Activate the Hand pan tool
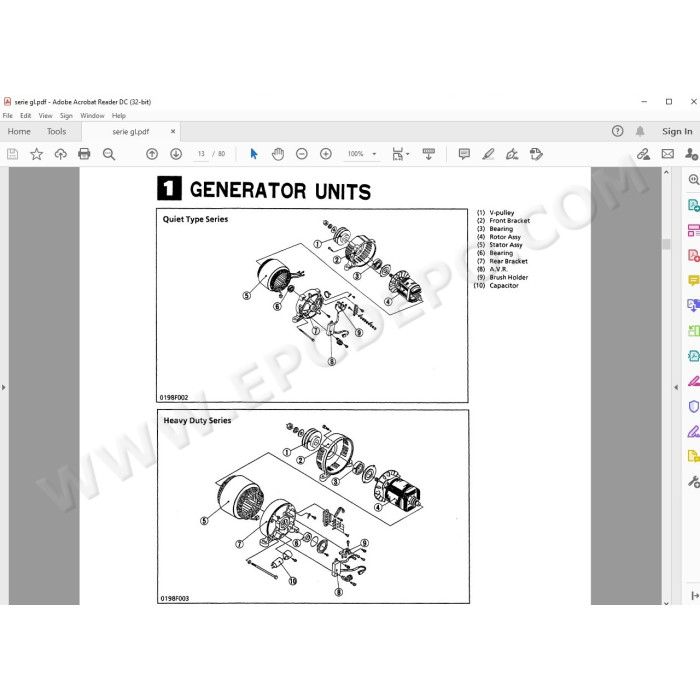Viewport: 700px width, 700px height. 278,154
